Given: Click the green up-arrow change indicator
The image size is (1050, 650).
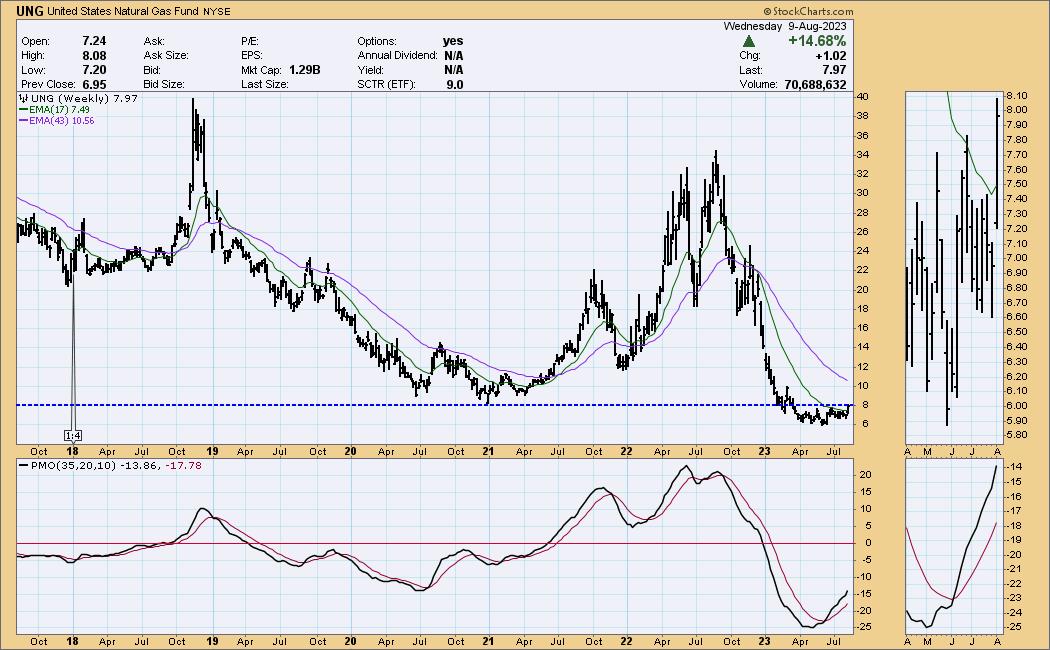Looking at the screenshot, I should (749, 42).
